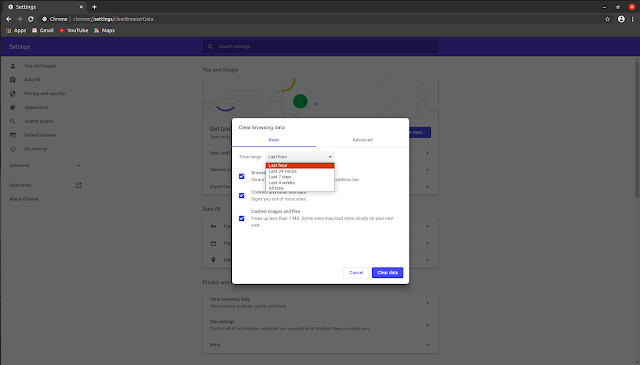Click the You and Google person icon
Image resolution: width=640 pixels, height=365 pixels.
click(x=13, y=66)
